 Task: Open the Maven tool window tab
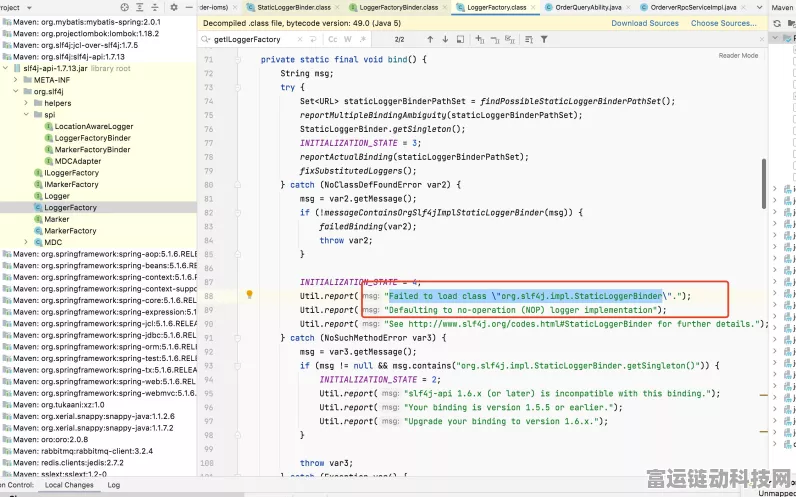pyautogui.click(x=784, y=8)
